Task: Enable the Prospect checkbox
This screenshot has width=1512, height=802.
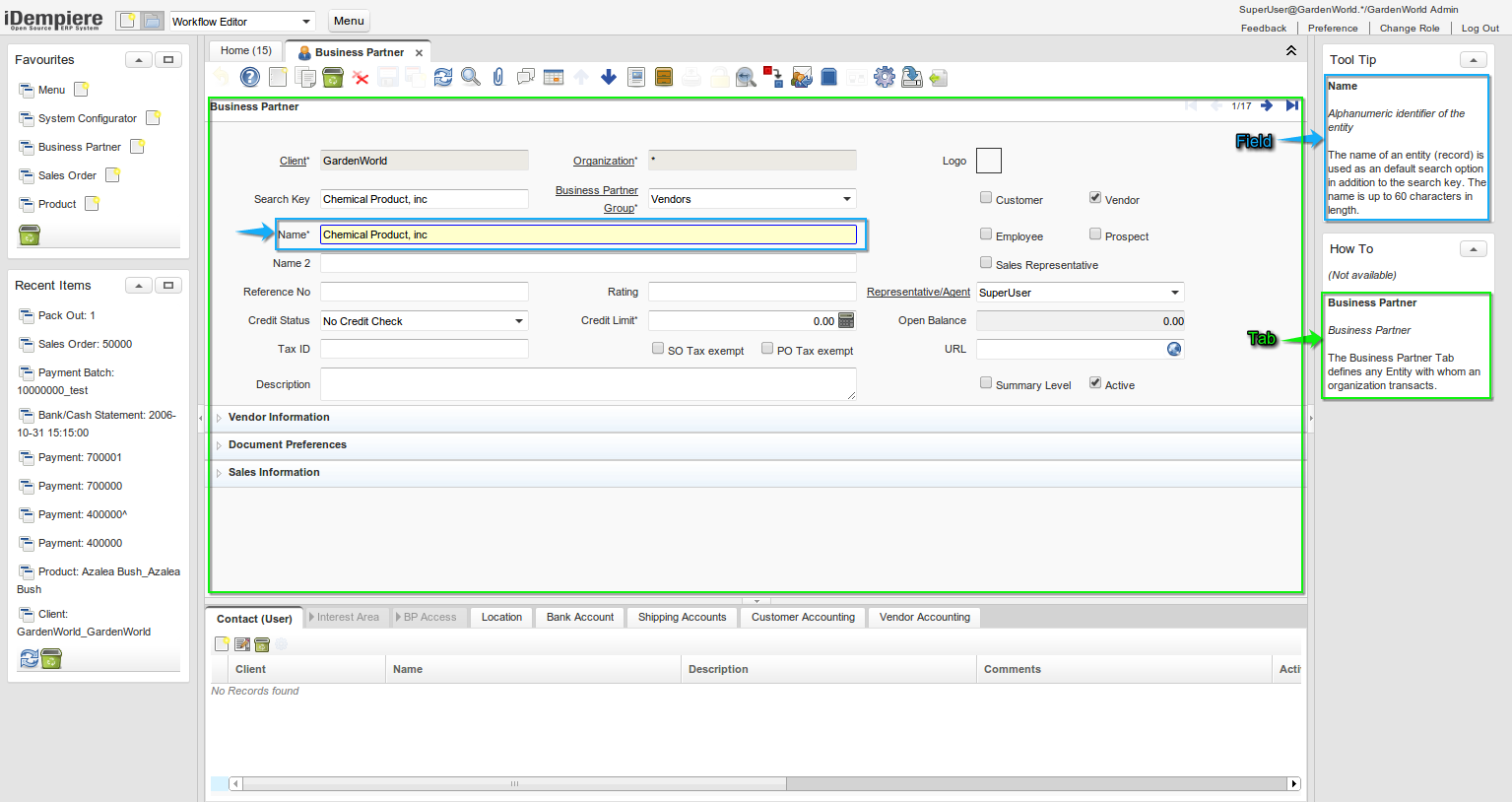Action: pyautogui.click(x=1095, y=234)
